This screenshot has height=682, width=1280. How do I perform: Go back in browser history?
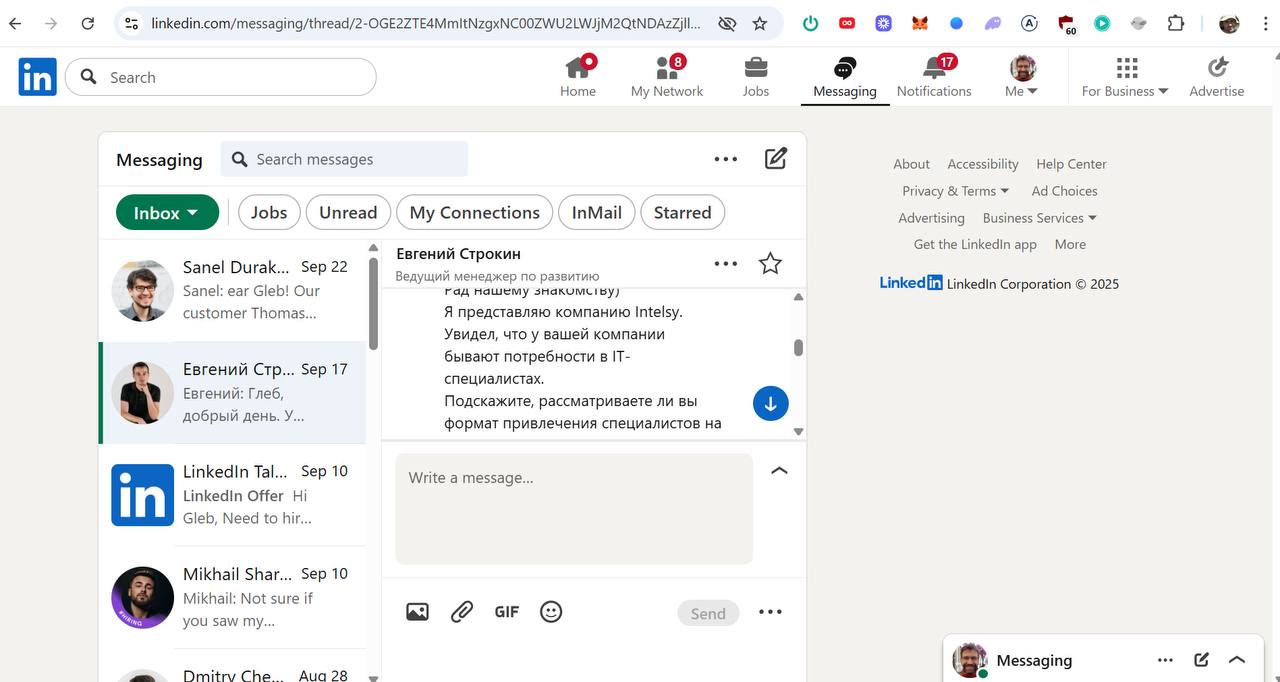pos(15,23)
